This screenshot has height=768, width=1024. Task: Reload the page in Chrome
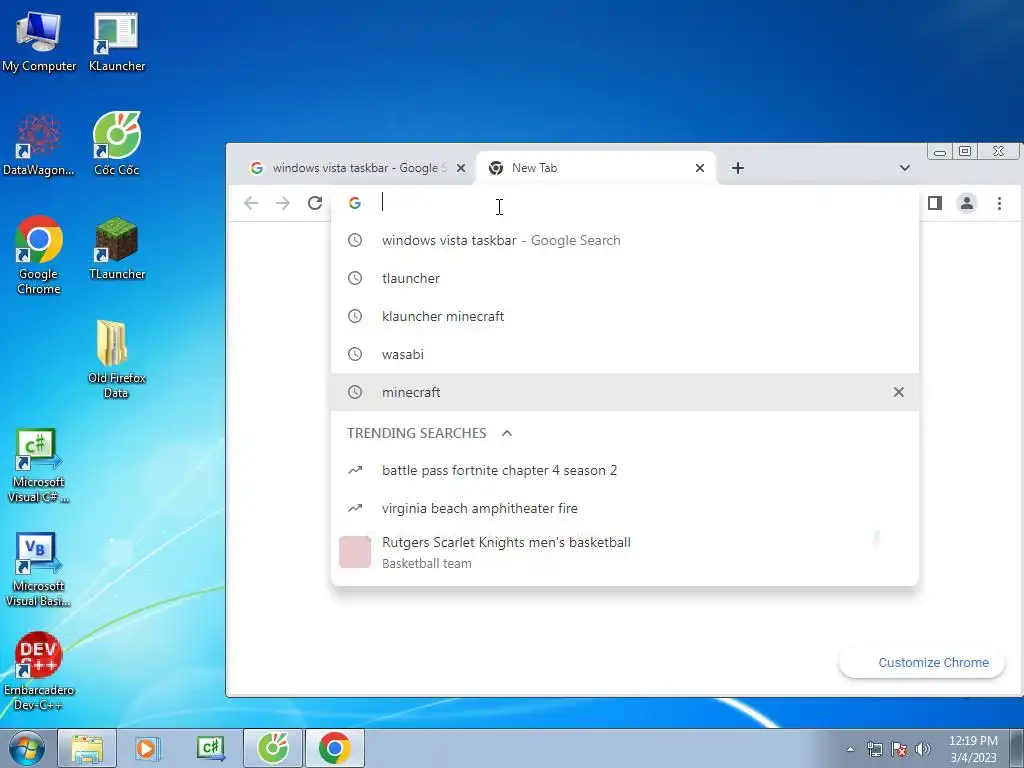pos(315,203)
